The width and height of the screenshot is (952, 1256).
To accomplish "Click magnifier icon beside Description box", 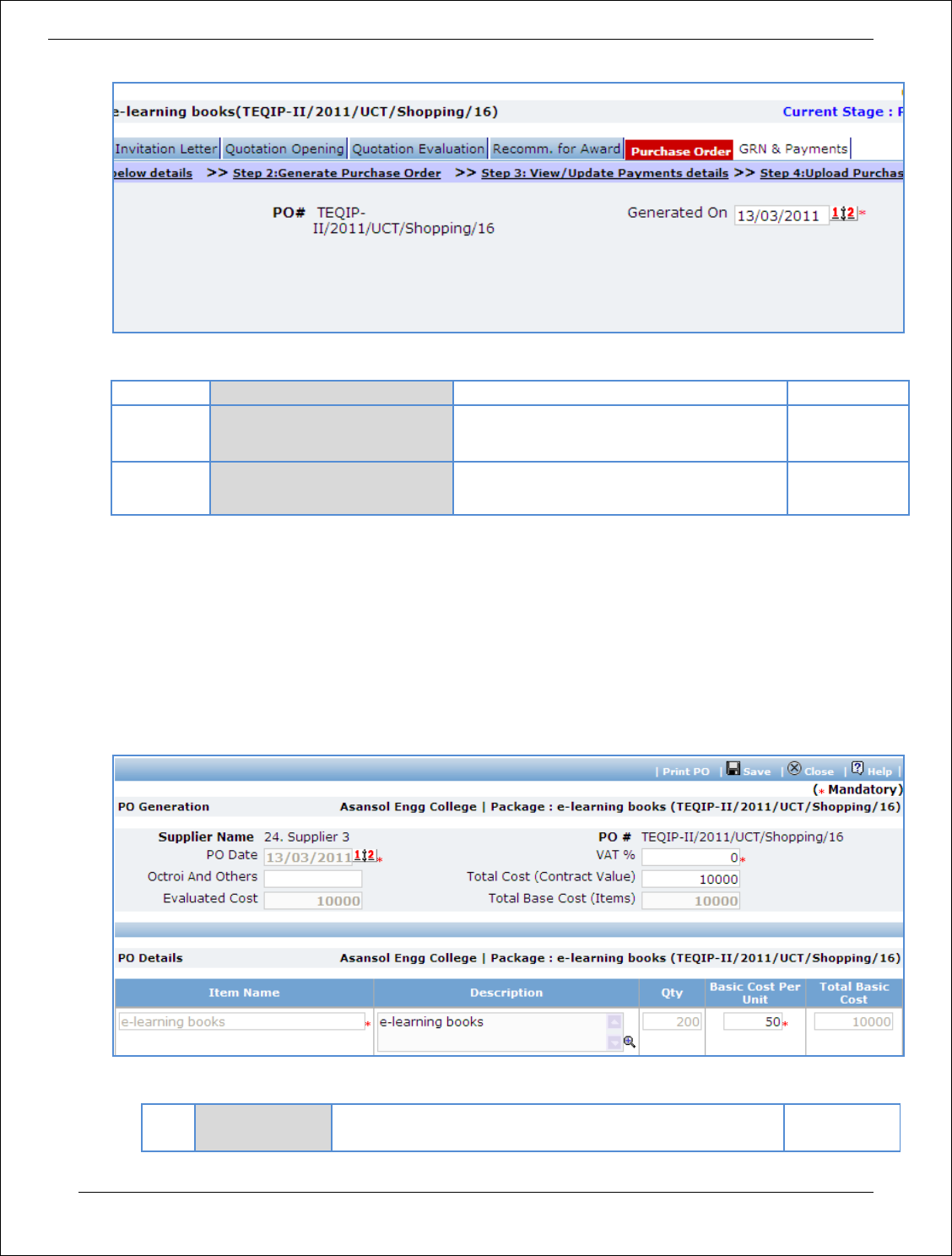I will (630, 1042).
